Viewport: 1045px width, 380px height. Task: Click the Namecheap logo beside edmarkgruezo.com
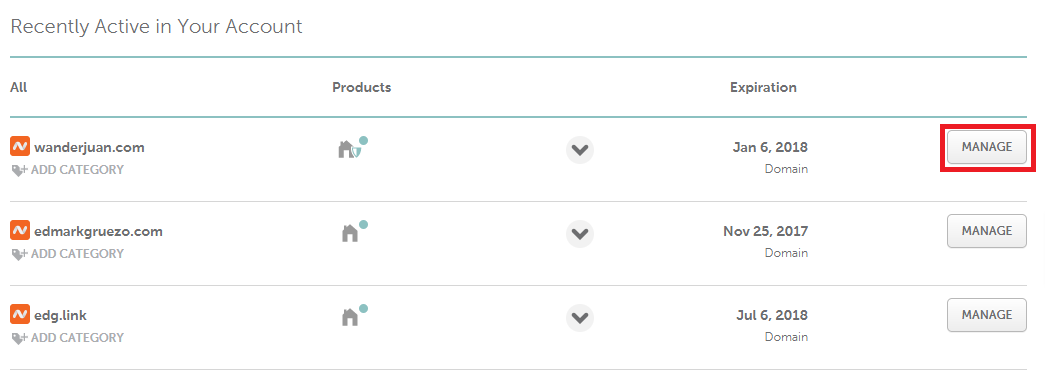point(20,231)
